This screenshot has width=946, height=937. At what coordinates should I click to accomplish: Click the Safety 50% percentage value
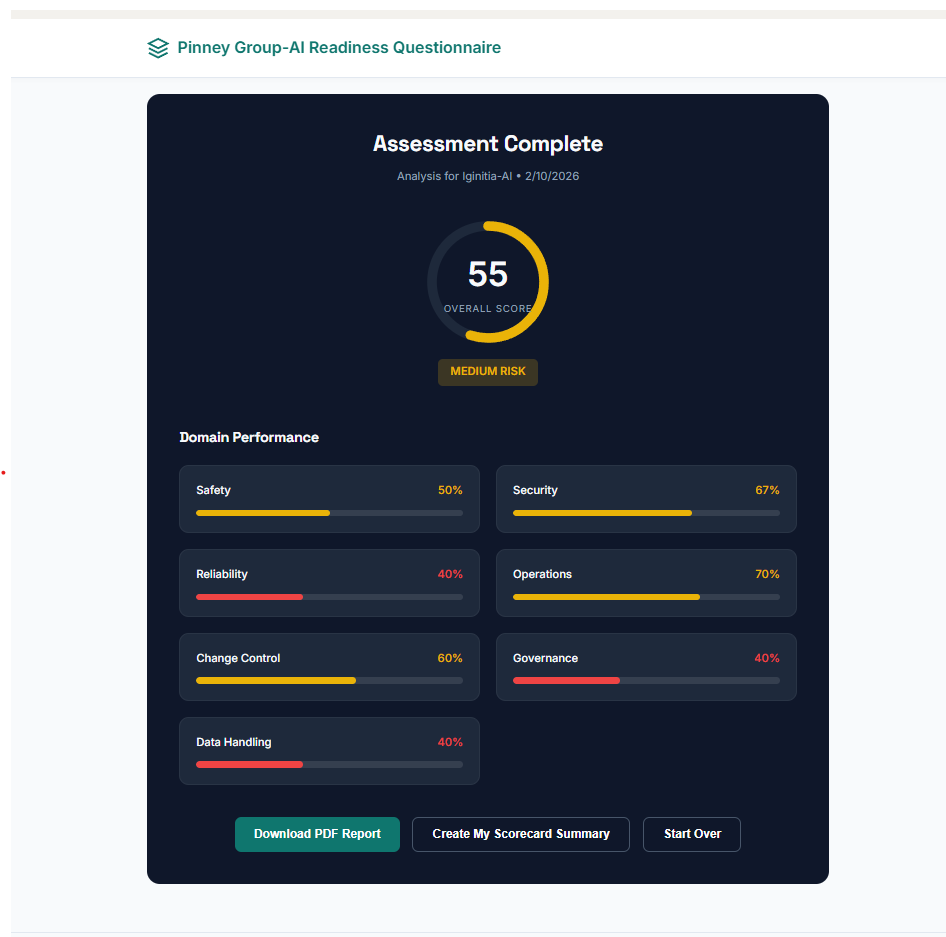click(x=450, y=490)
